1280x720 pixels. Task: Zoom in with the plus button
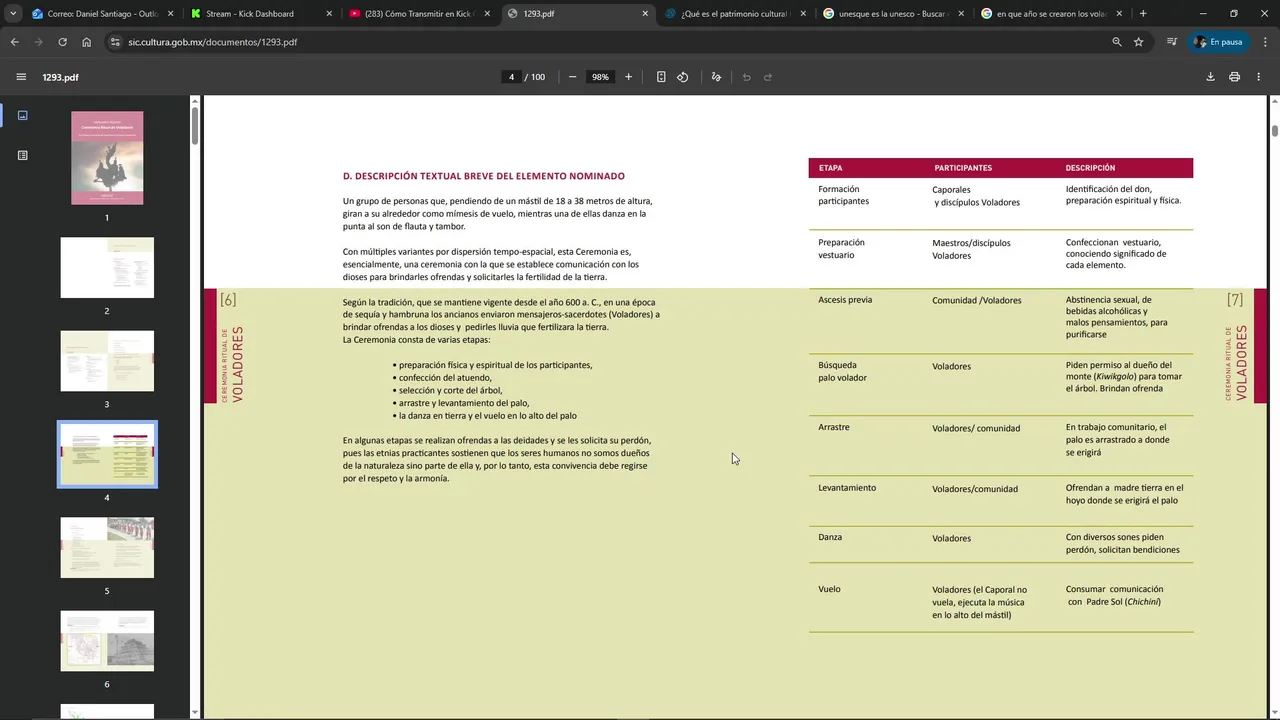coord(628,77)
